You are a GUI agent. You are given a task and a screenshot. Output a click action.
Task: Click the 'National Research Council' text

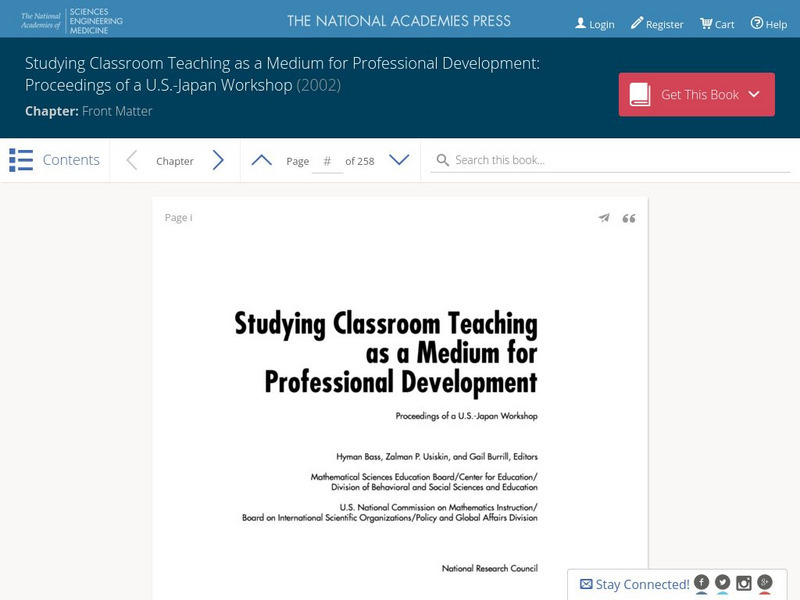(x=490, y=568)
